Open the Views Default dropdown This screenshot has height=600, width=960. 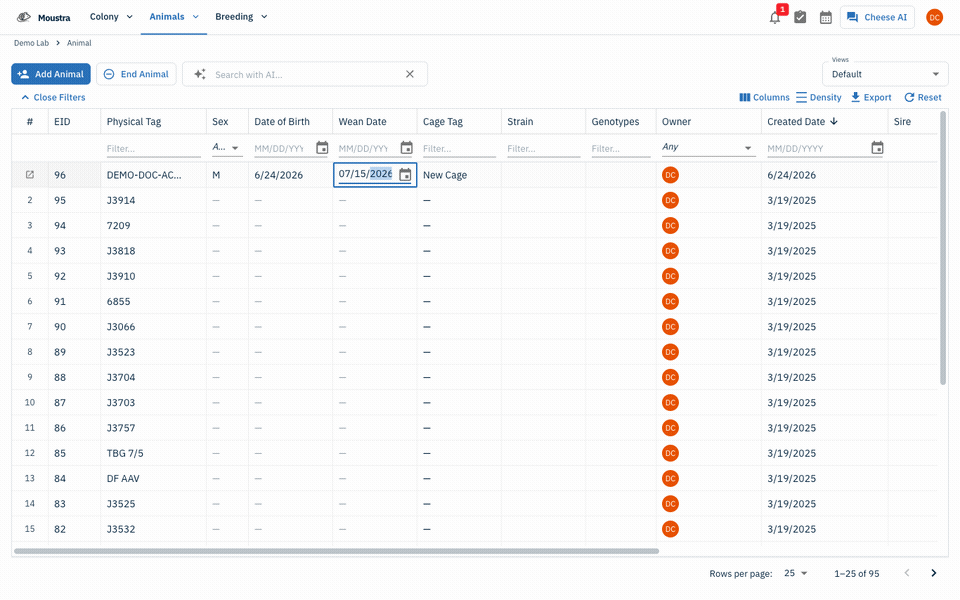[x=885, y=74]
